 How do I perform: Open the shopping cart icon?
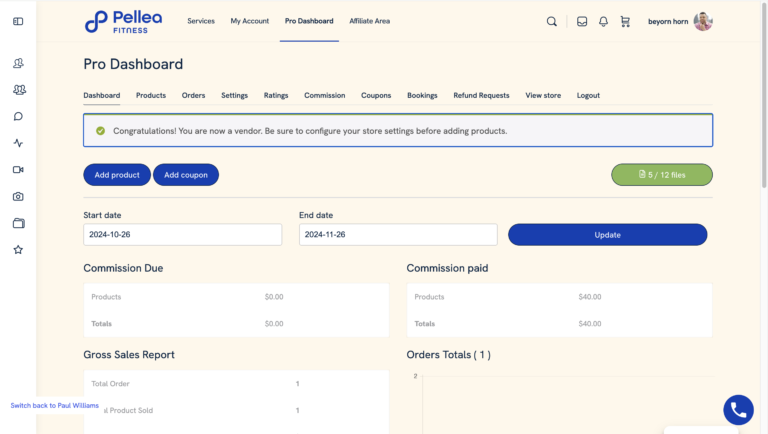(625, 22)
